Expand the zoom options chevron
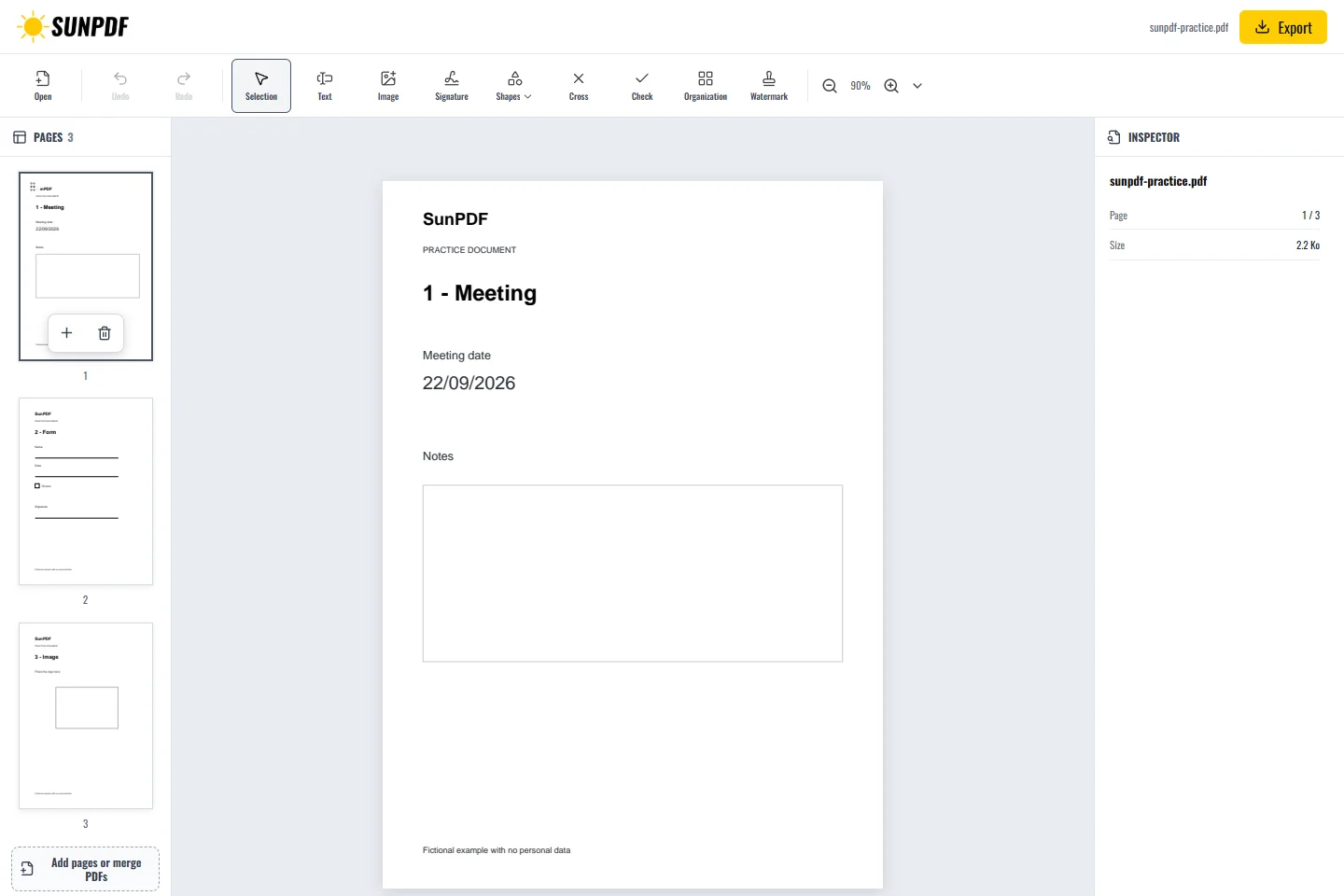The height and width of the screenshot is (896, 1344). (917, 86)
